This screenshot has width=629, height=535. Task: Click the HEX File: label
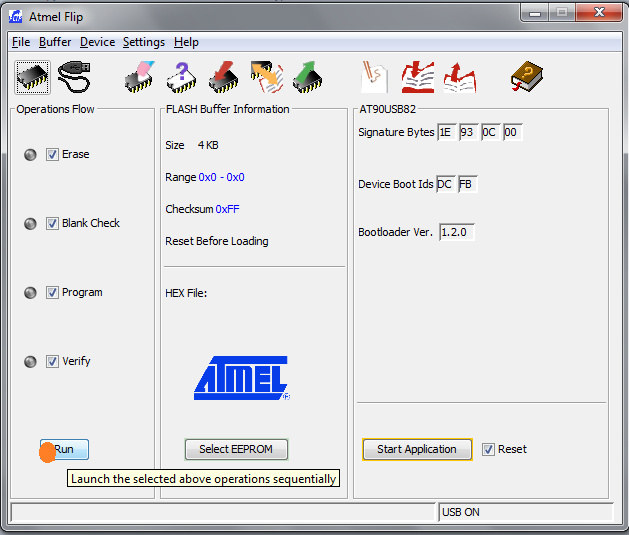pyautogui.click(x=186, y=293)
